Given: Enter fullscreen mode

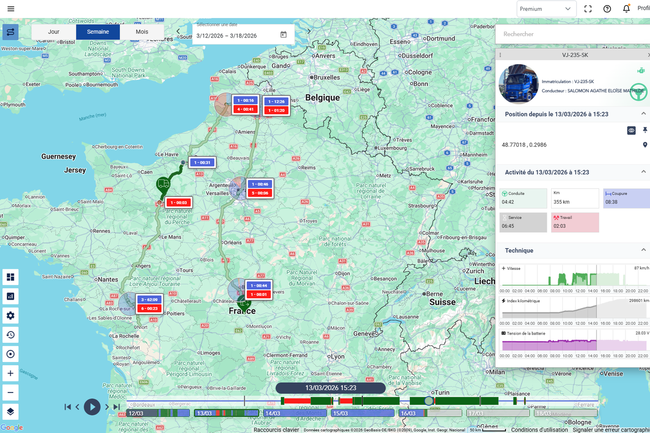Looking at the screenshot, I should click(x=588, y=9).
